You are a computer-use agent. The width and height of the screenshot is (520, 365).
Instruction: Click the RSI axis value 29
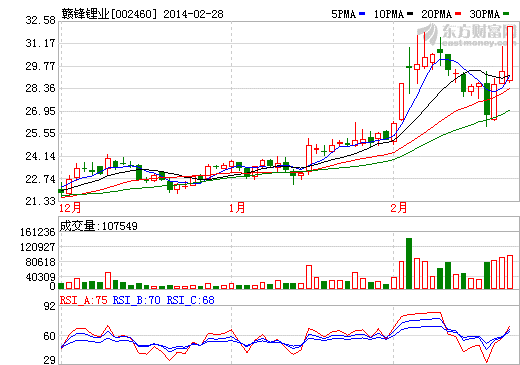(50, 360)
